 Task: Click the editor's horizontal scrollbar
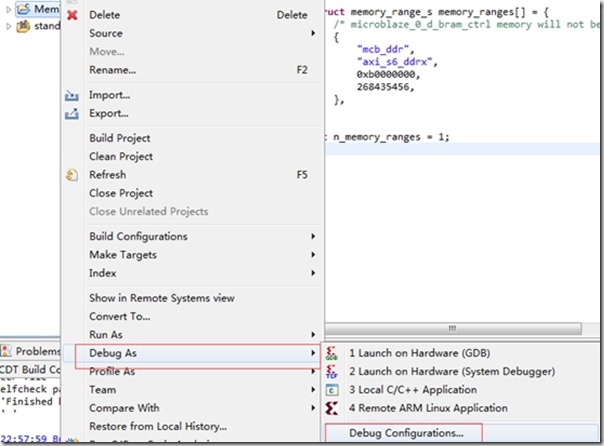[453, 329]
